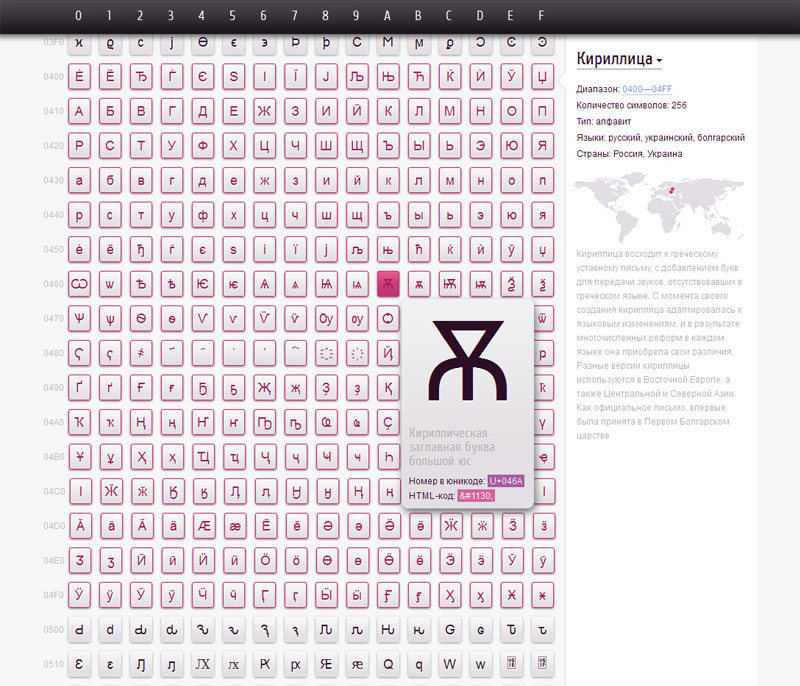Screen dimensions: 800x686
Task: Click the capital Ю tile in row 0420
Action: pos(511,146)
